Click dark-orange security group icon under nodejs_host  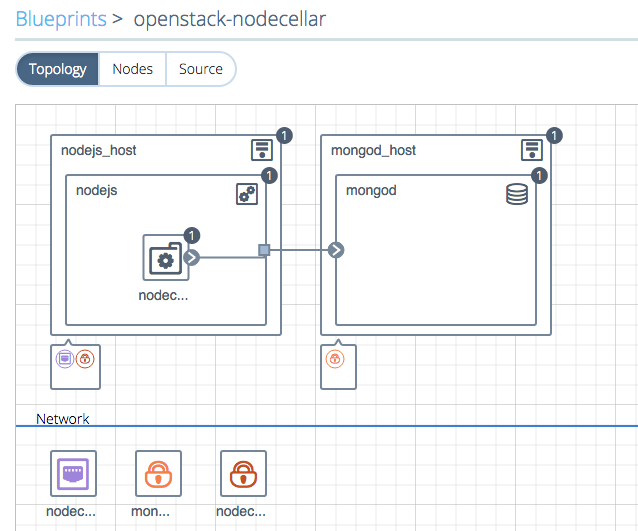point(85,359)
